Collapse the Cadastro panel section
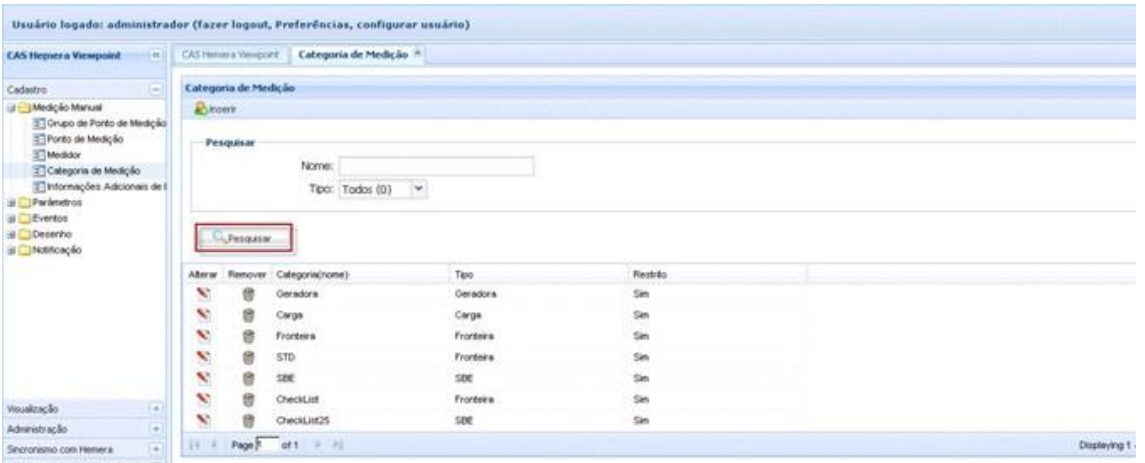The width and height of the screenshot is (1145, 463). tap(156, 90)
